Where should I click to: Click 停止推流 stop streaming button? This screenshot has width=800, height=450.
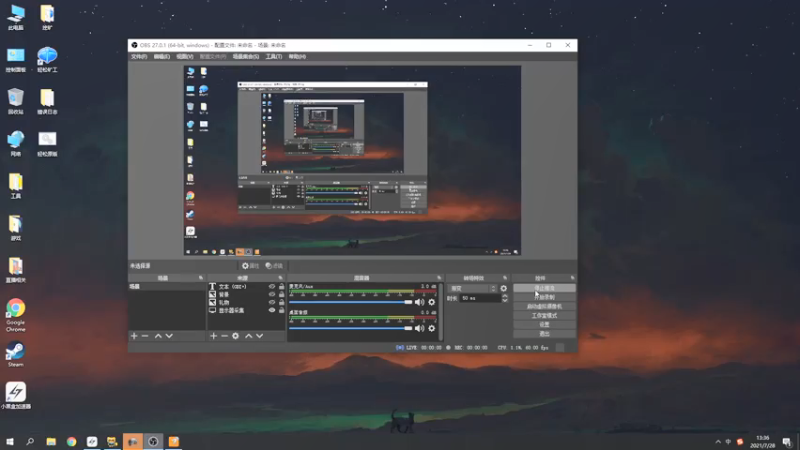click(x=544, y=288)
